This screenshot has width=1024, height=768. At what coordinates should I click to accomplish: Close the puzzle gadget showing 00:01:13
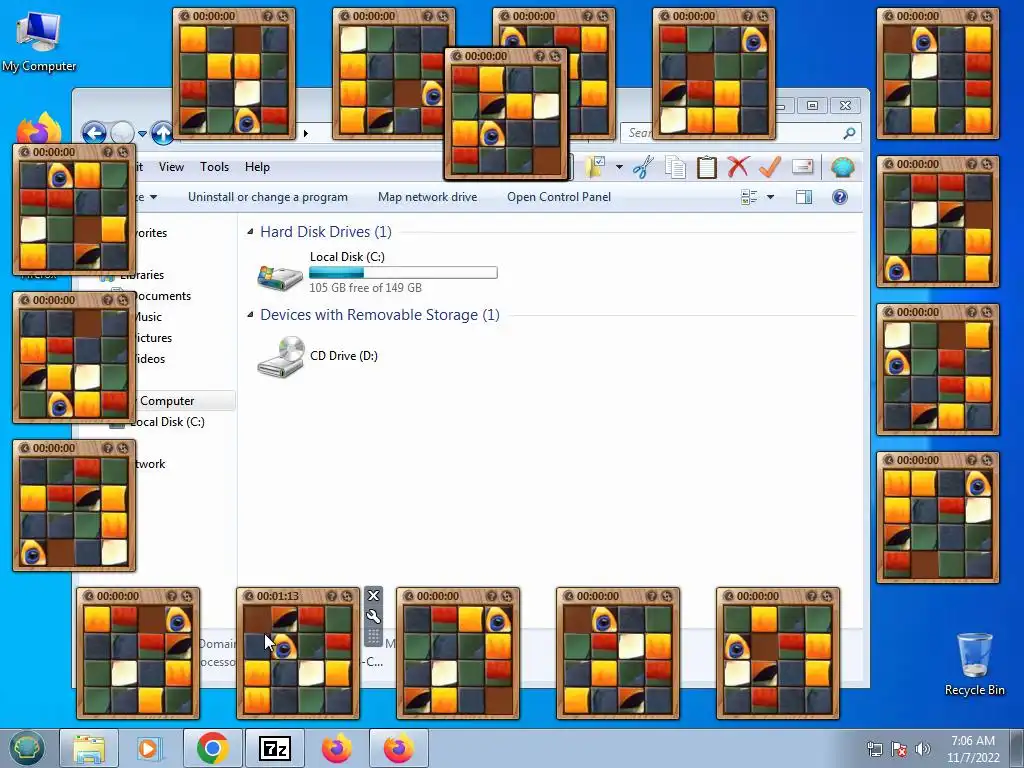point(374,596)
